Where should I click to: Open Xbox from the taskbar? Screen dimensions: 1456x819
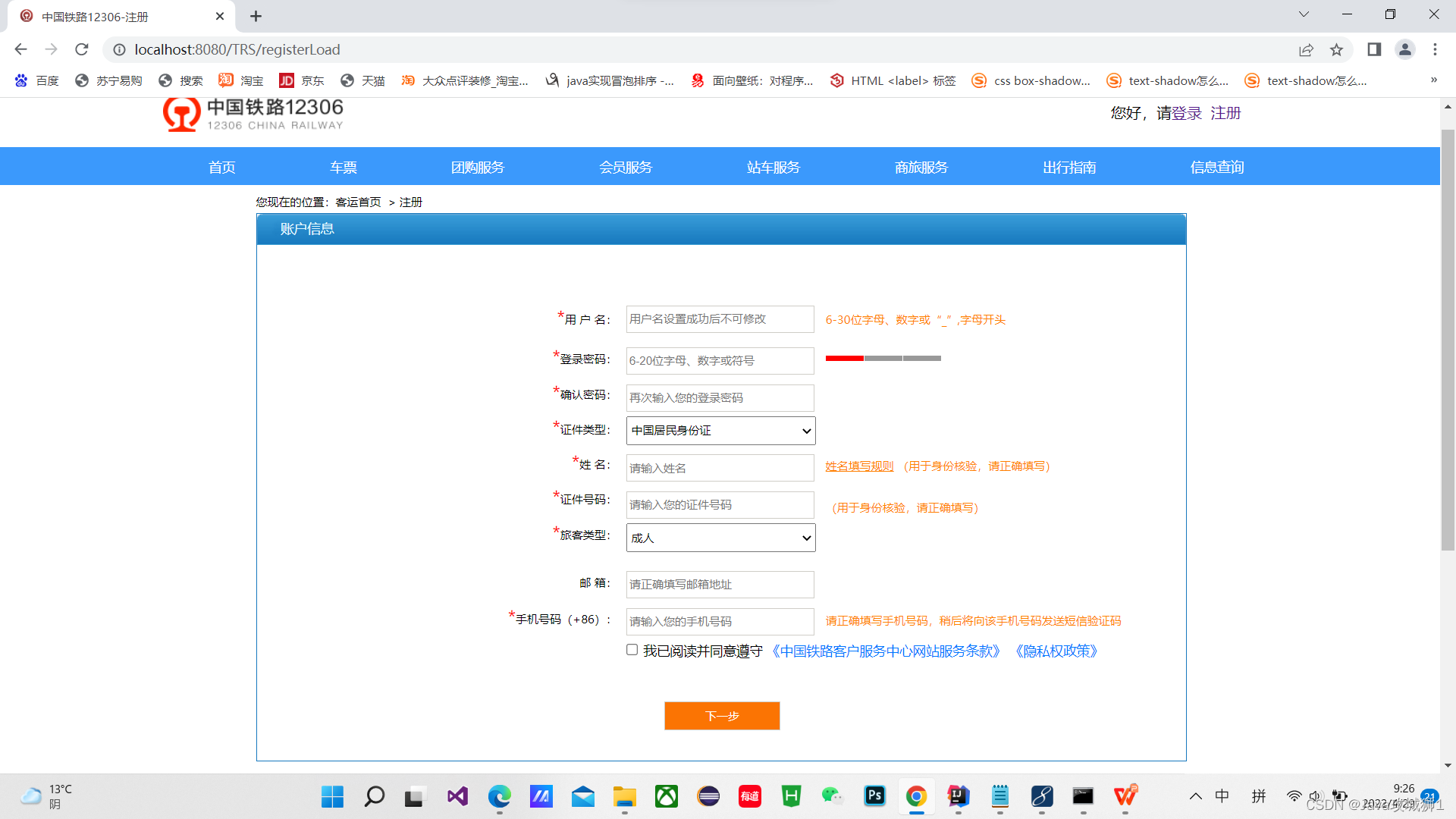[666, 797]
